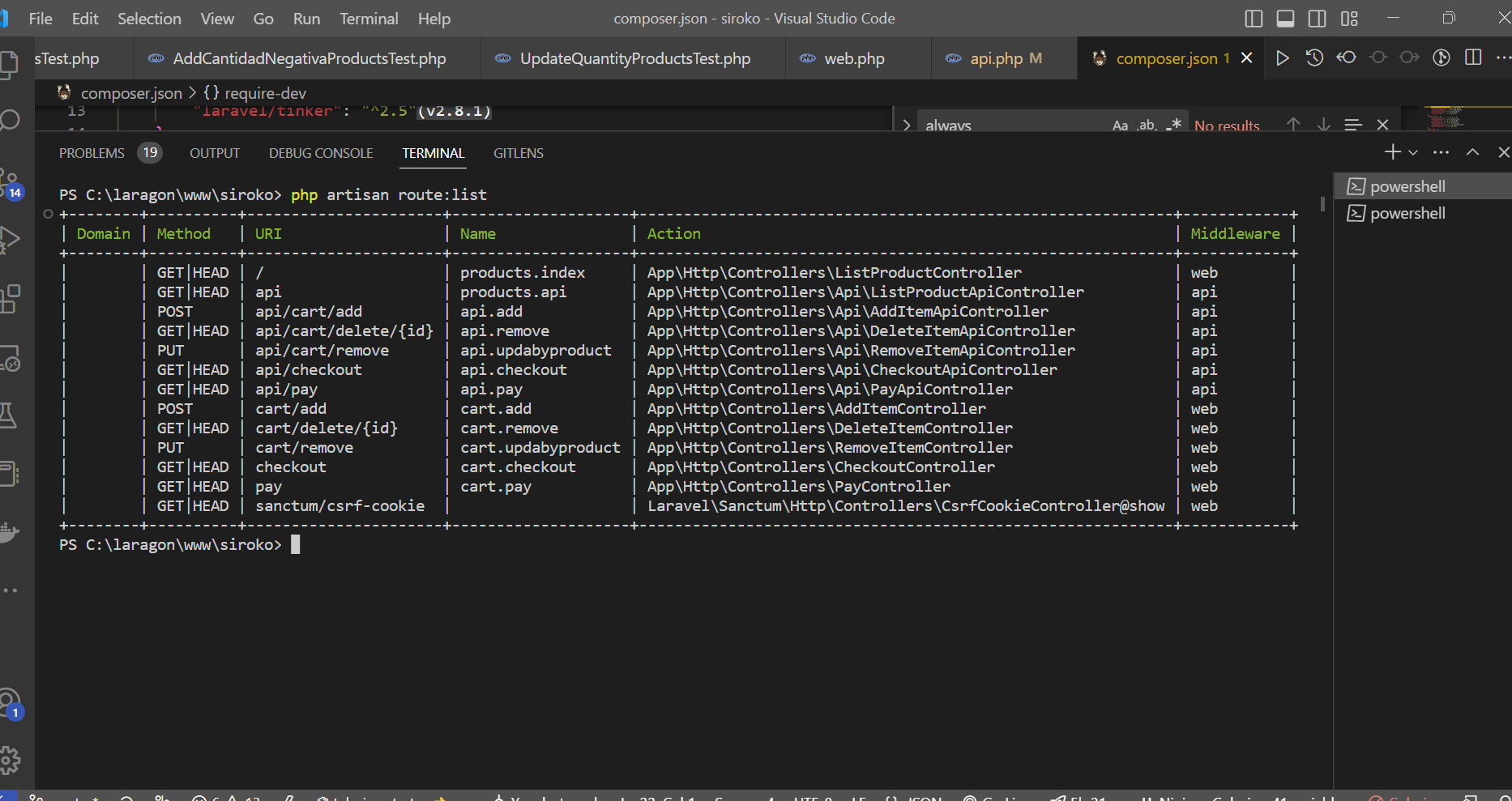Viewport: 1512px width, 801px height.
Task: Toggle whole word matching in find widget
Action: coord(1147,124)
